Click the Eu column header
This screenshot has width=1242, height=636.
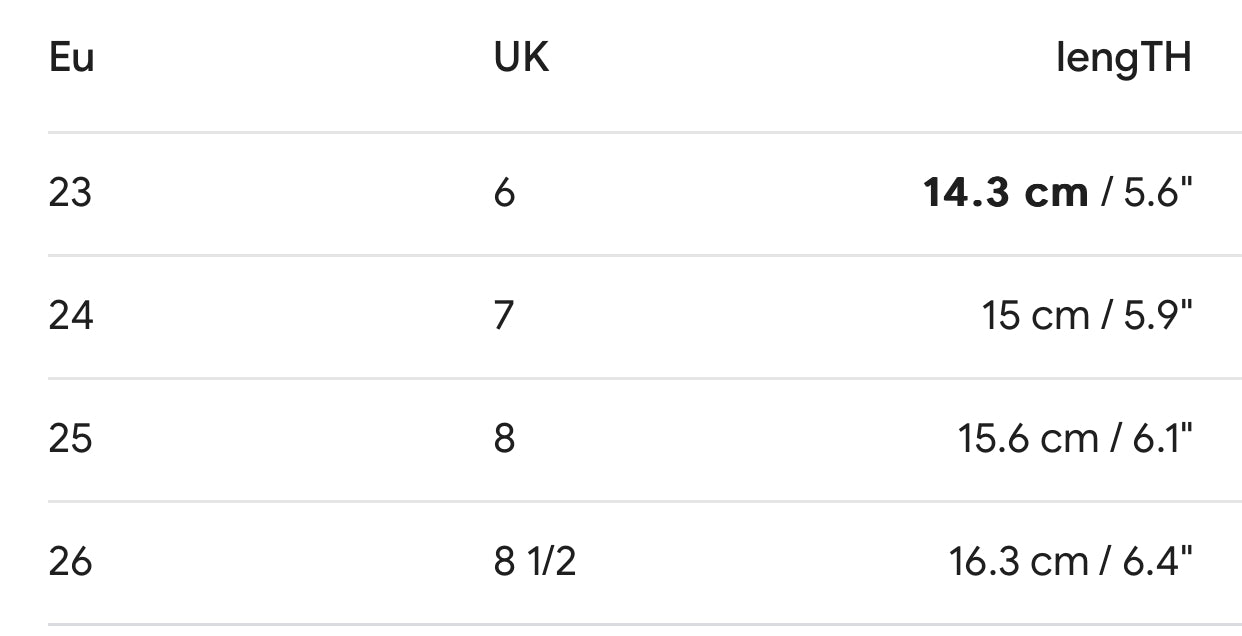71,58
